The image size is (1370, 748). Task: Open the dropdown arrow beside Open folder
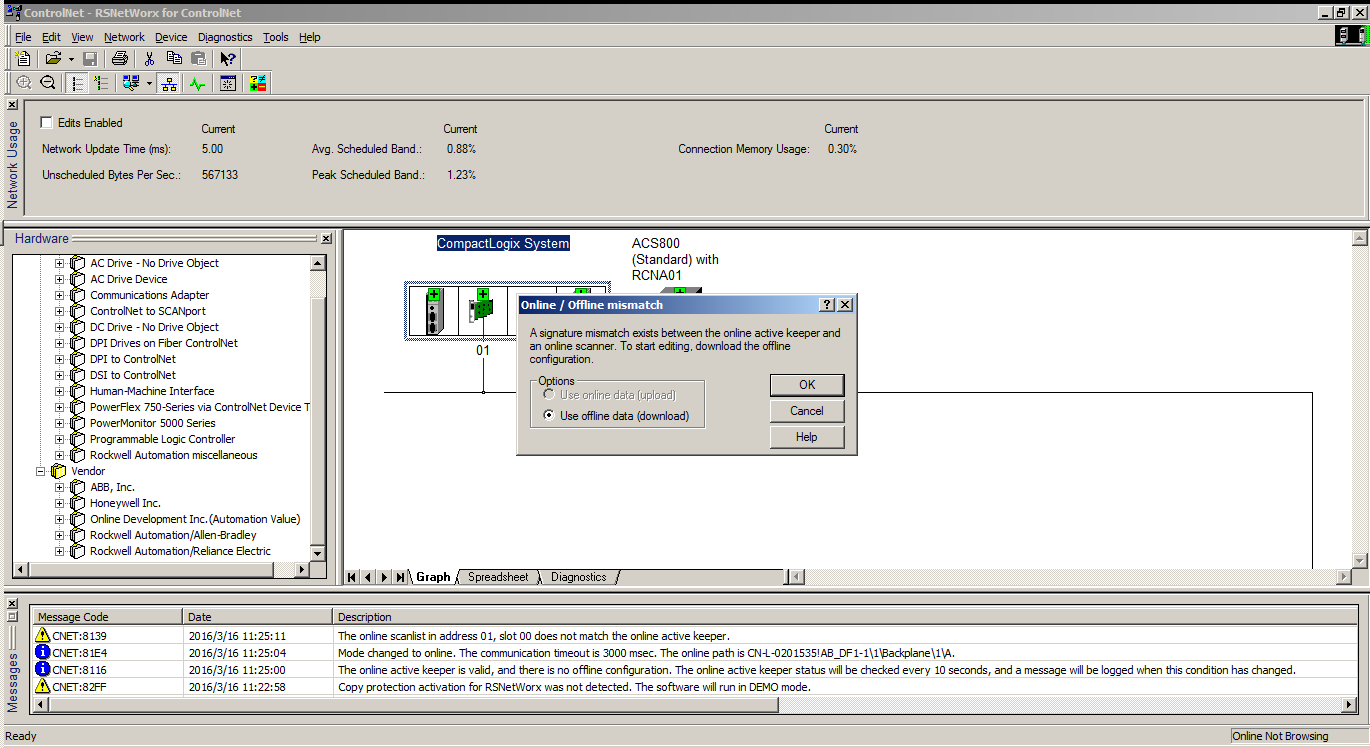point(71,59)
